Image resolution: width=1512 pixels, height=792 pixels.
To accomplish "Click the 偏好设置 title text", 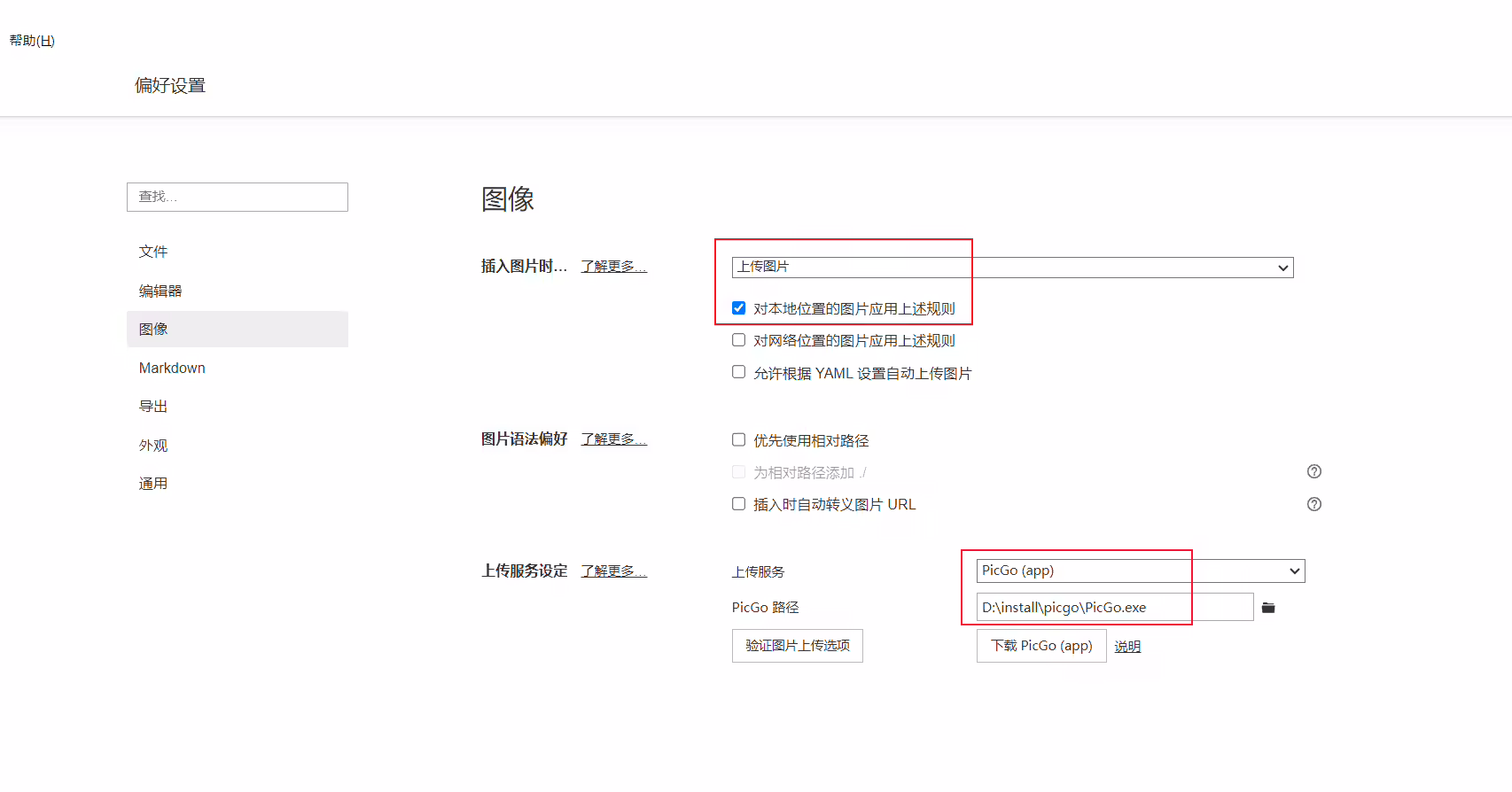I will pos(170,86).
